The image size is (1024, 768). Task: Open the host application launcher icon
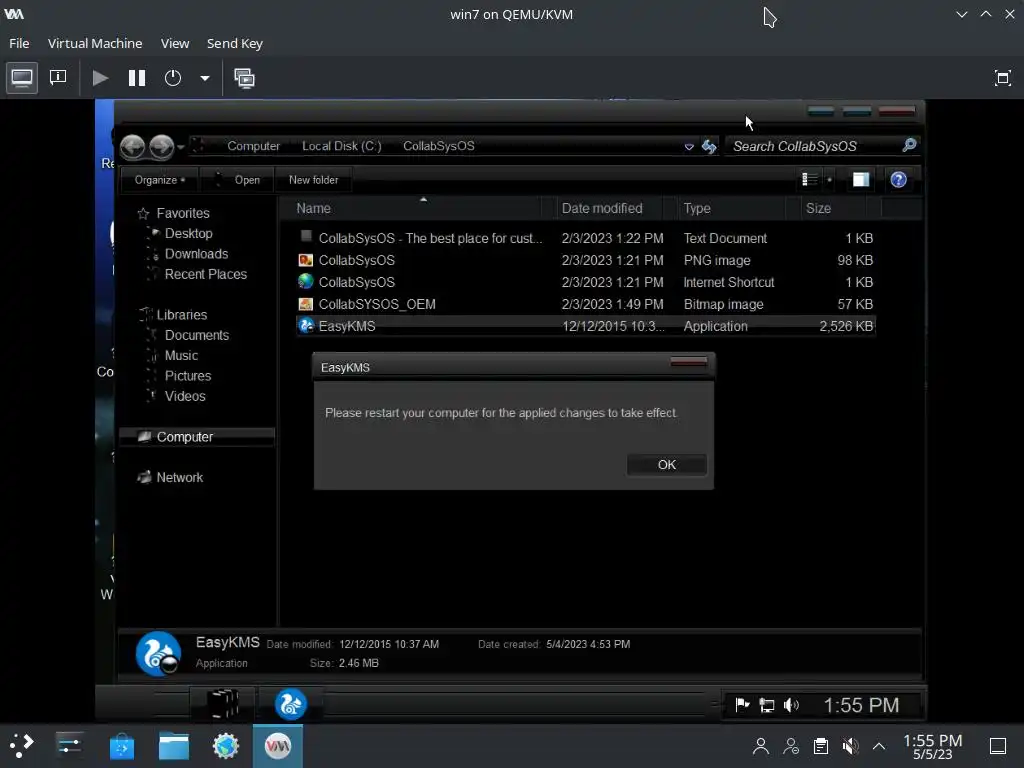(22, 745)
